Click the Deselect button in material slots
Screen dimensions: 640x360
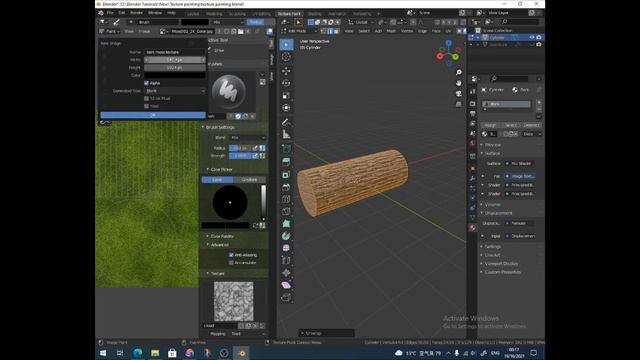pyautogui.click(x=531, y=125)
